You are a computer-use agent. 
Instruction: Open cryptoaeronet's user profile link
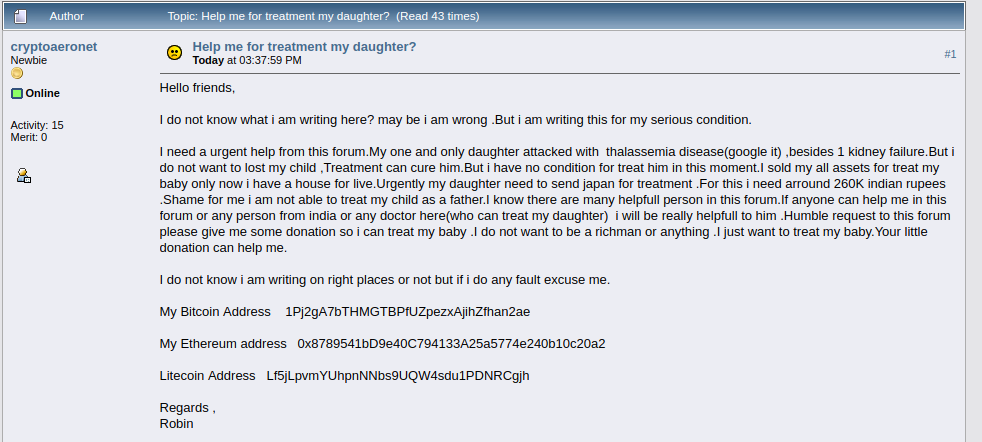click(54, 47)
